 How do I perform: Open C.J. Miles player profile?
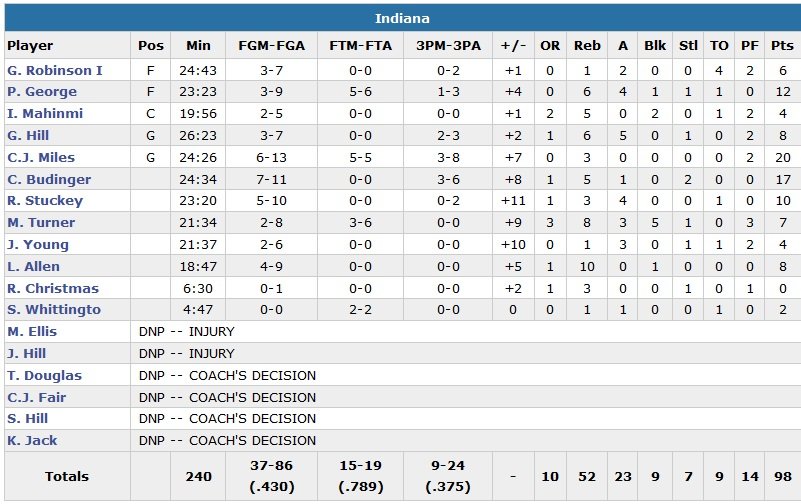(41, 157)
